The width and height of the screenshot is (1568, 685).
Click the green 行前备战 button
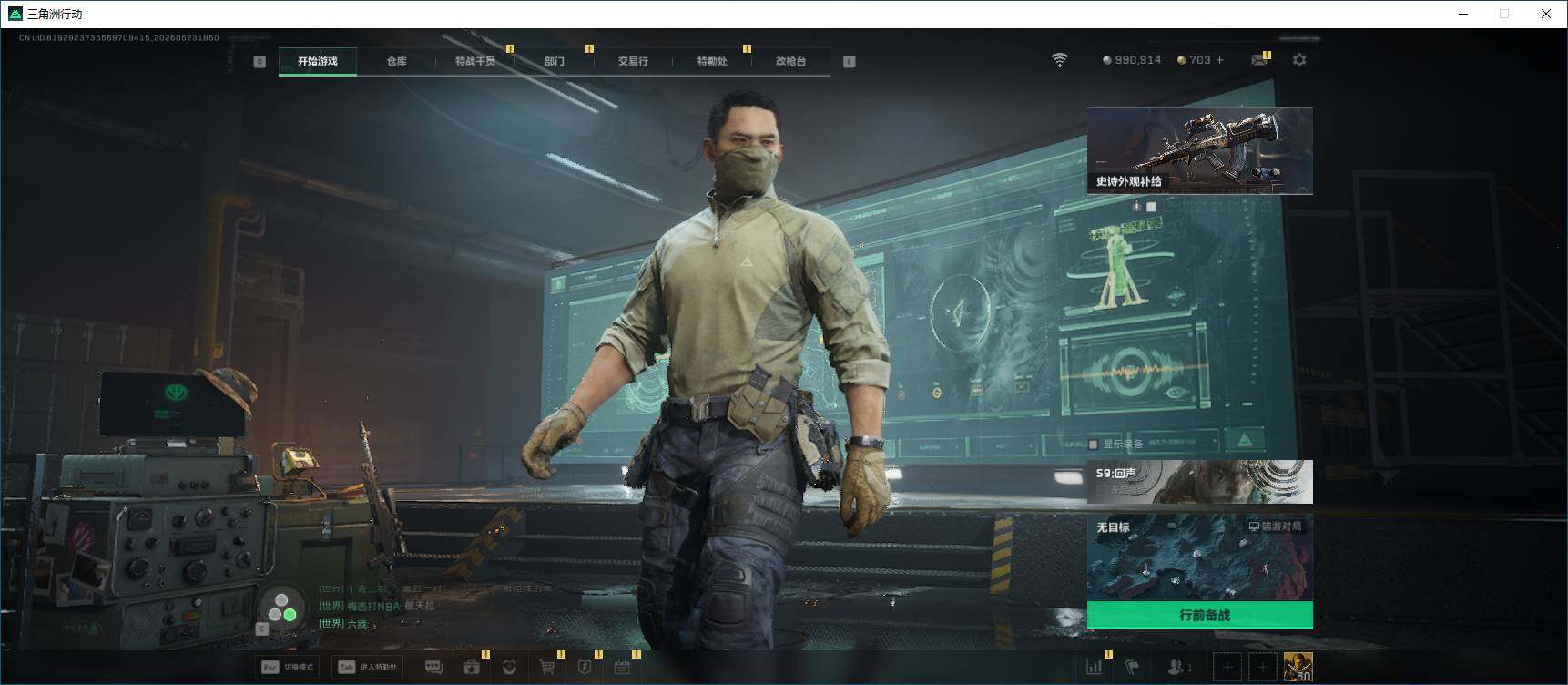tap(1200, 615)
